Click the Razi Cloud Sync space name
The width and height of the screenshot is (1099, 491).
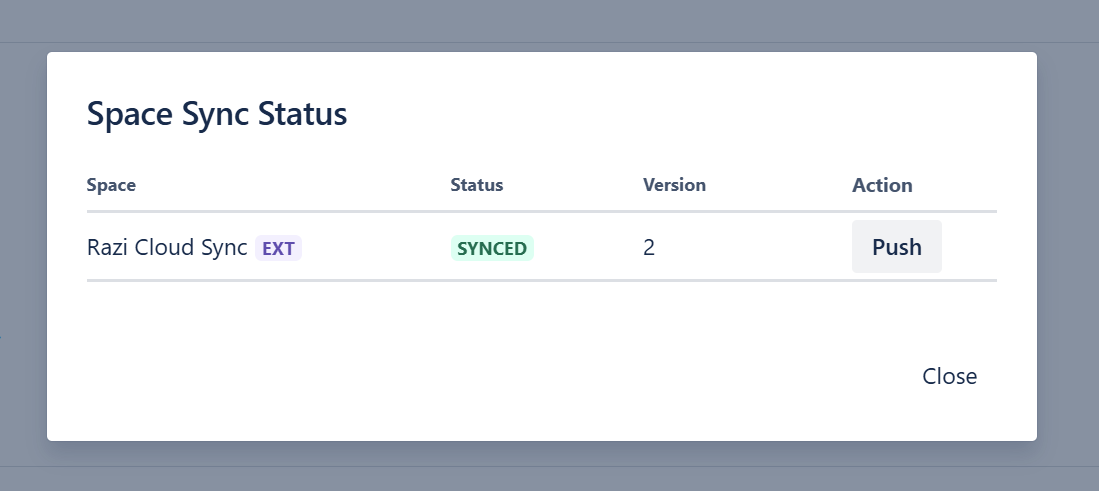(x=167, y=248)
